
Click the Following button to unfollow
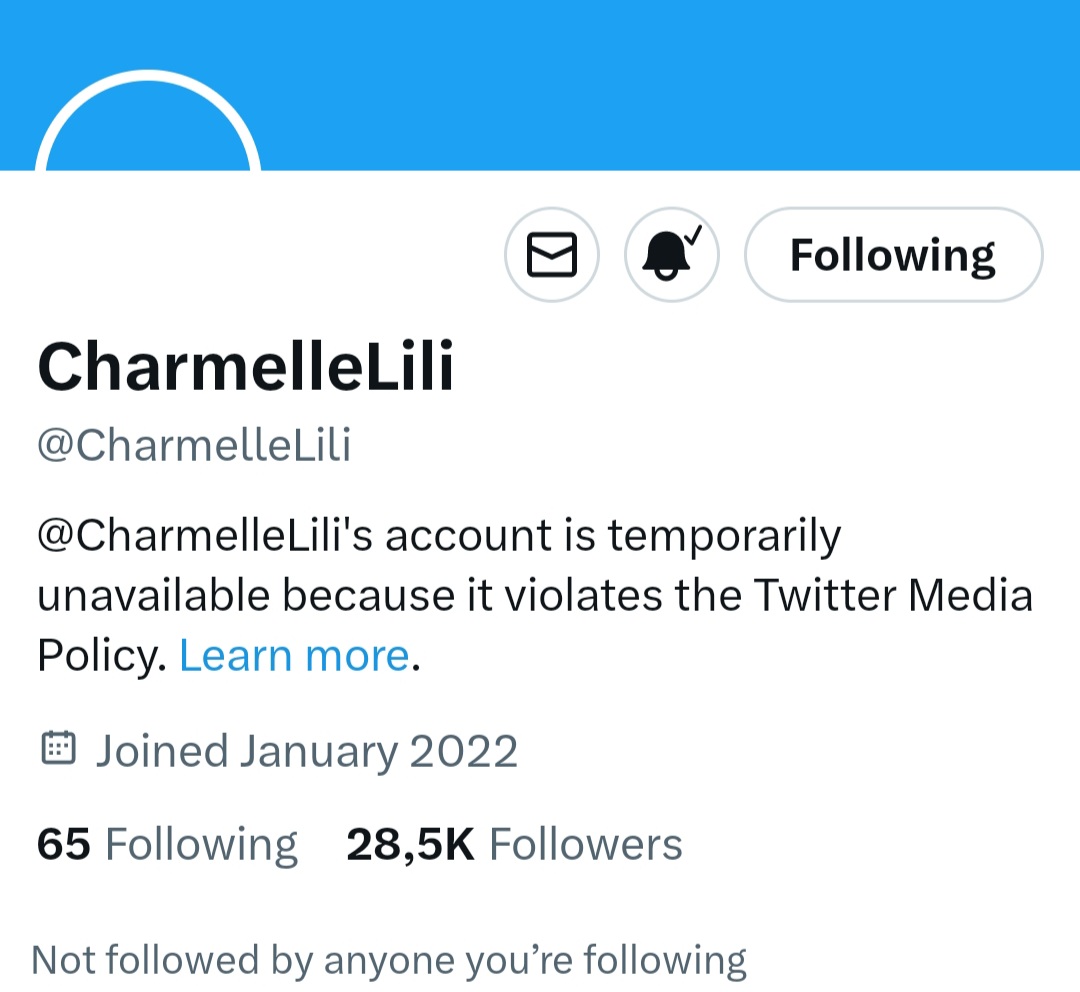(x=893, y=255)
